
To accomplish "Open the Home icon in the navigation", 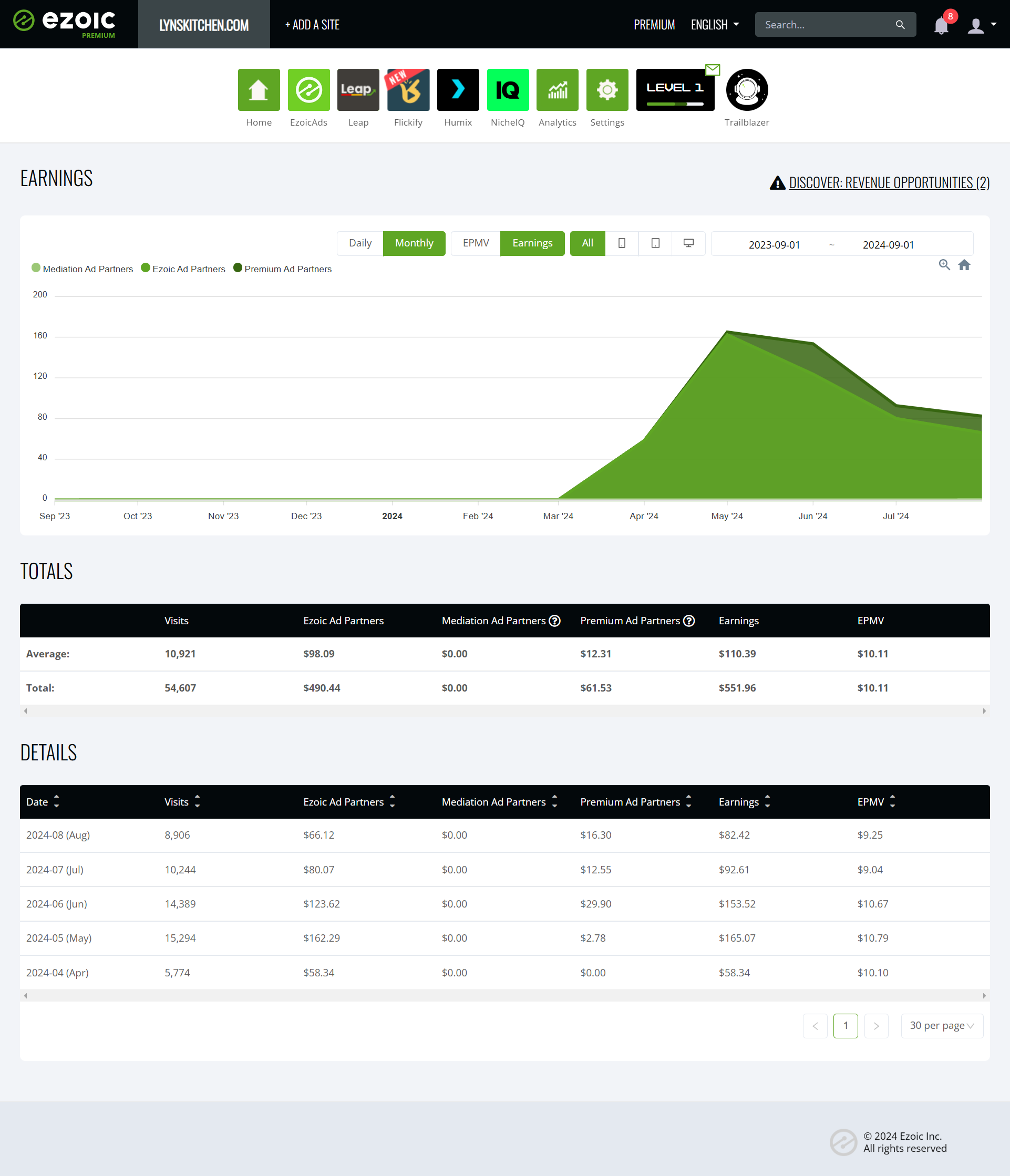I will 259,90.
